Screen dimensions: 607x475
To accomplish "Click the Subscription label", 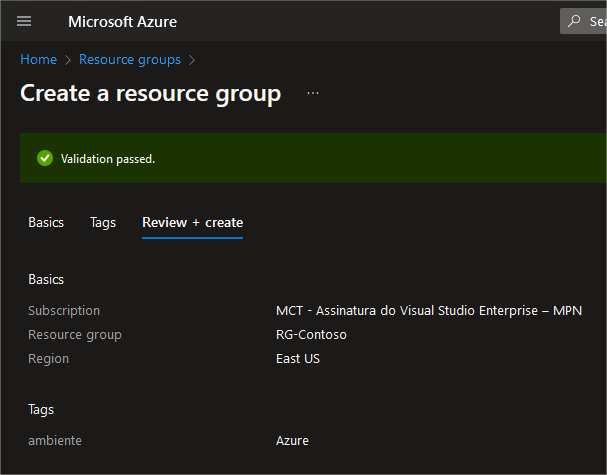I will tap(64, 310).
